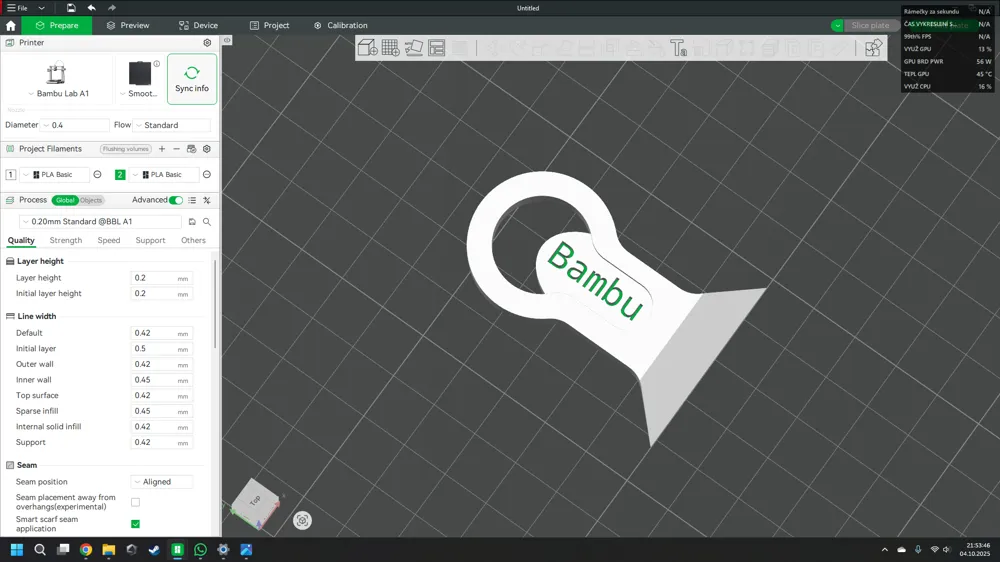
Task: Open the File menu
Action: click(17, 8)
